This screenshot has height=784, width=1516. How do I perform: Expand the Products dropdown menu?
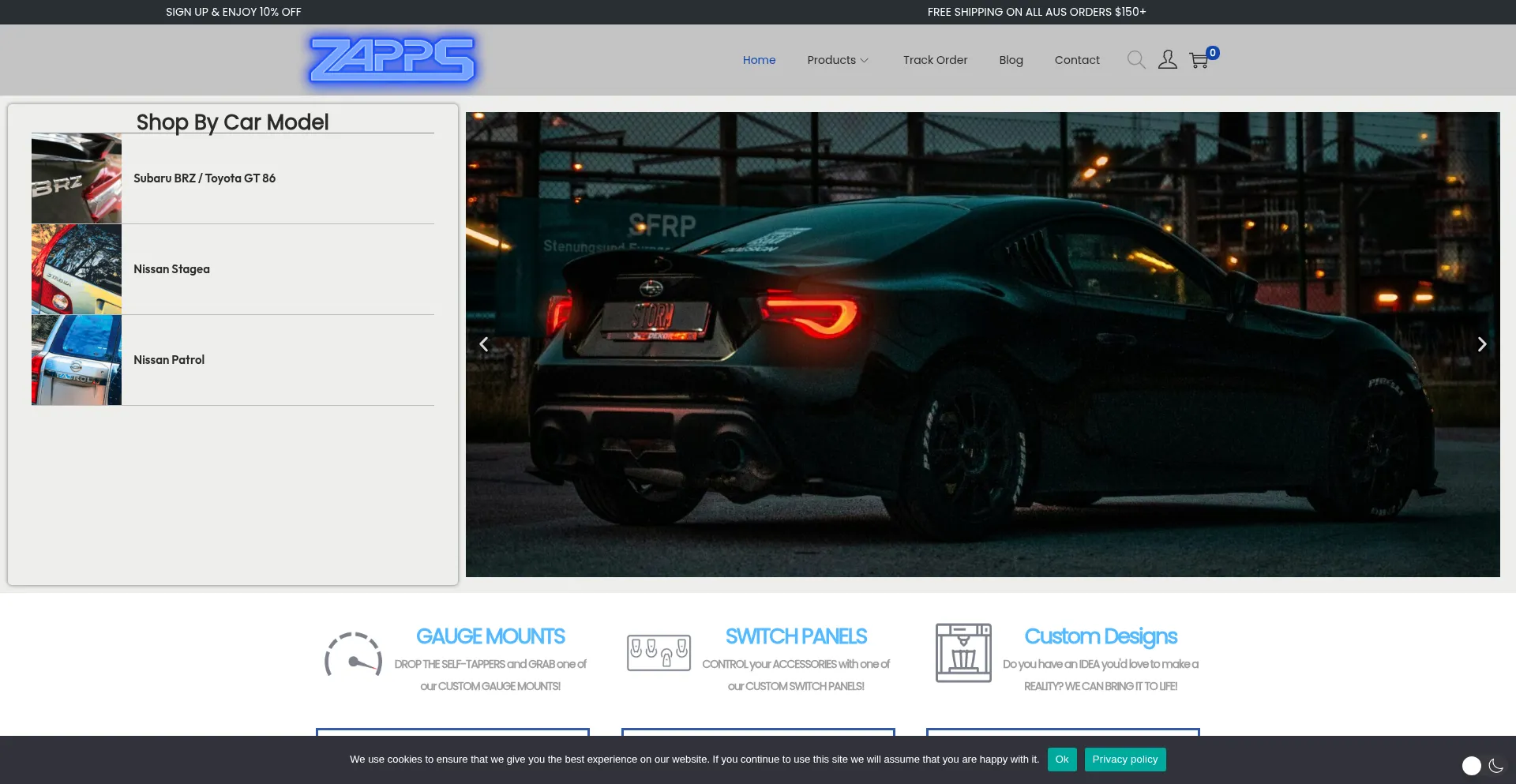point(837,60)
